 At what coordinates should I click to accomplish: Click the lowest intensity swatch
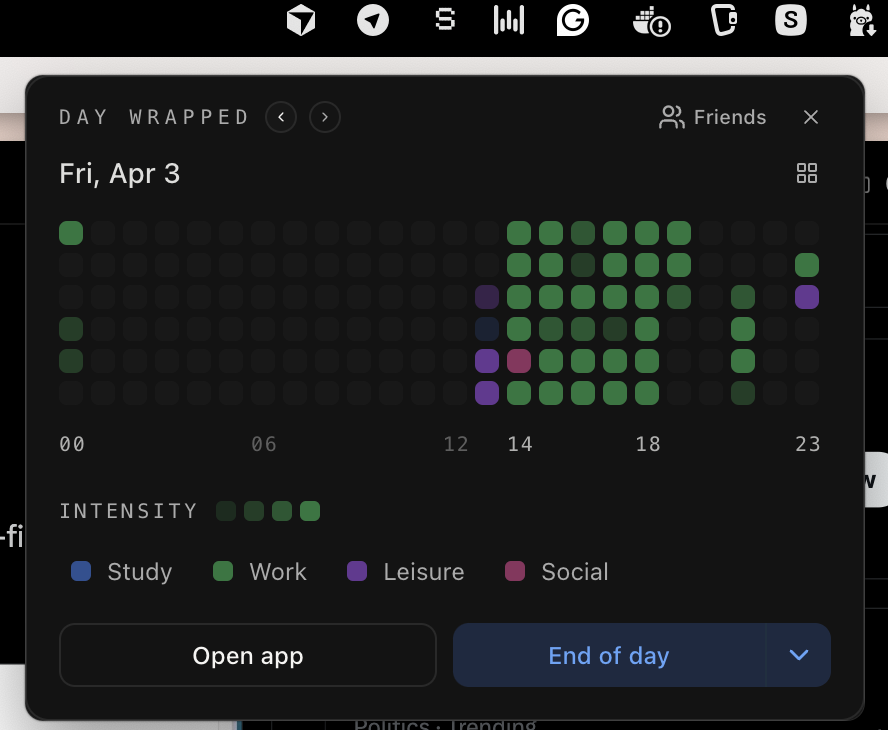226,511
